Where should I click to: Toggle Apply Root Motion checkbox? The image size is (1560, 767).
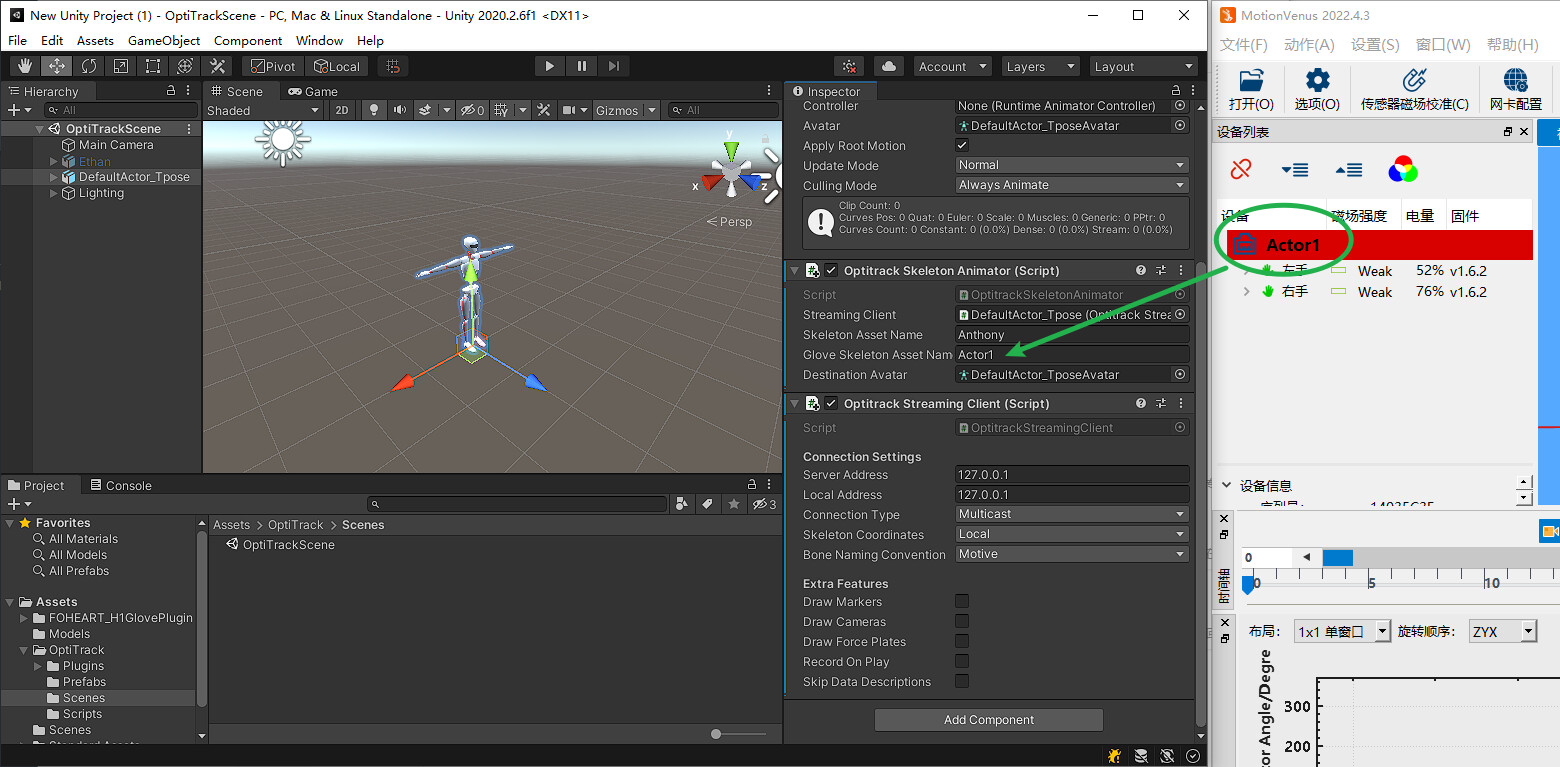pyautogui.click(x=962, y=145)
